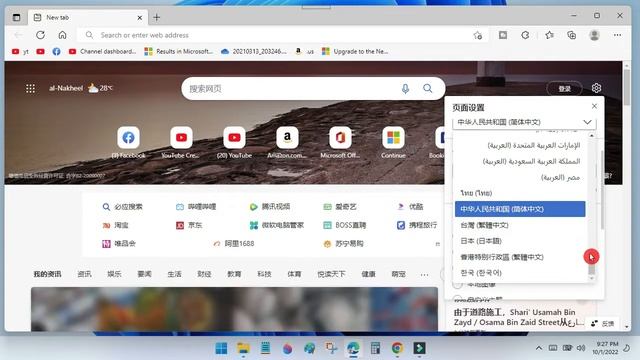Image resolution: width=640 pixels, height=360 pixels.
Task: Switch to 生活 news tab
Action: [174, 274]
